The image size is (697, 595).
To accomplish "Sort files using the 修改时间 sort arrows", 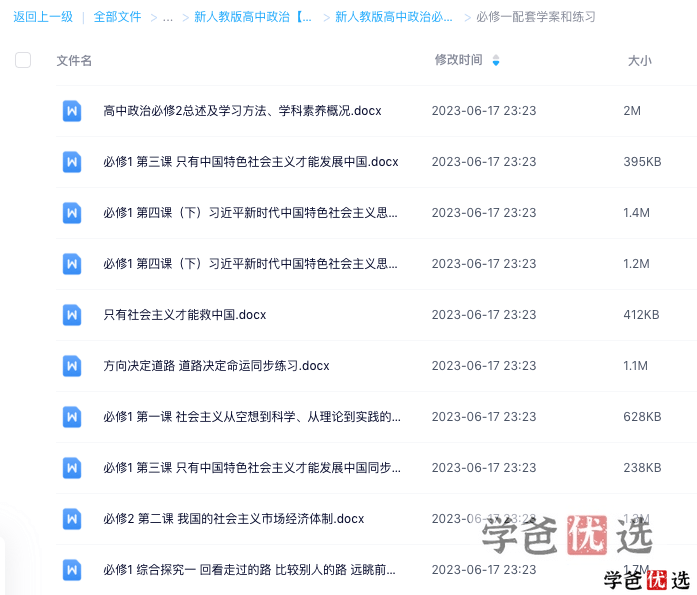I will [x=496, y=60].
